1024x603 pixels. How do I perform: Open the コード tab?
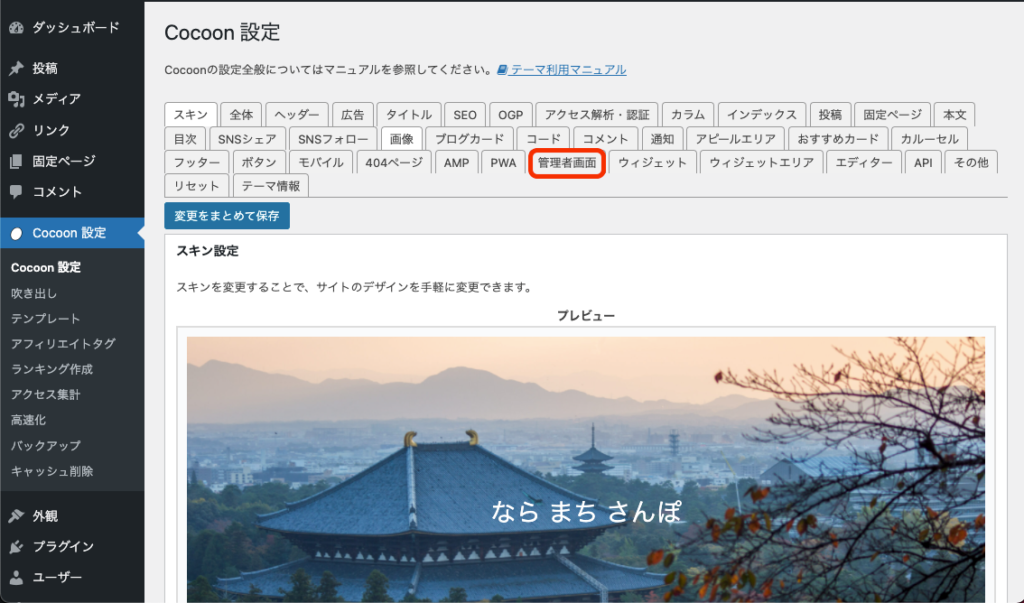[543, 139]
